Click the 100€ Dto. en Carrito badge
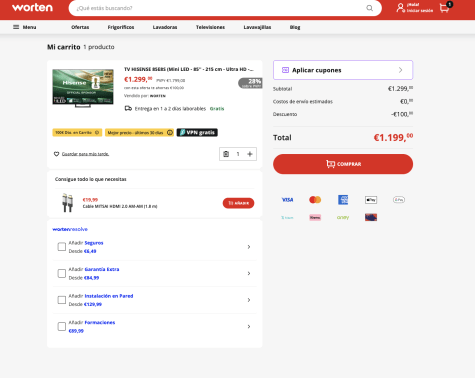 click(x=77, y=133)
